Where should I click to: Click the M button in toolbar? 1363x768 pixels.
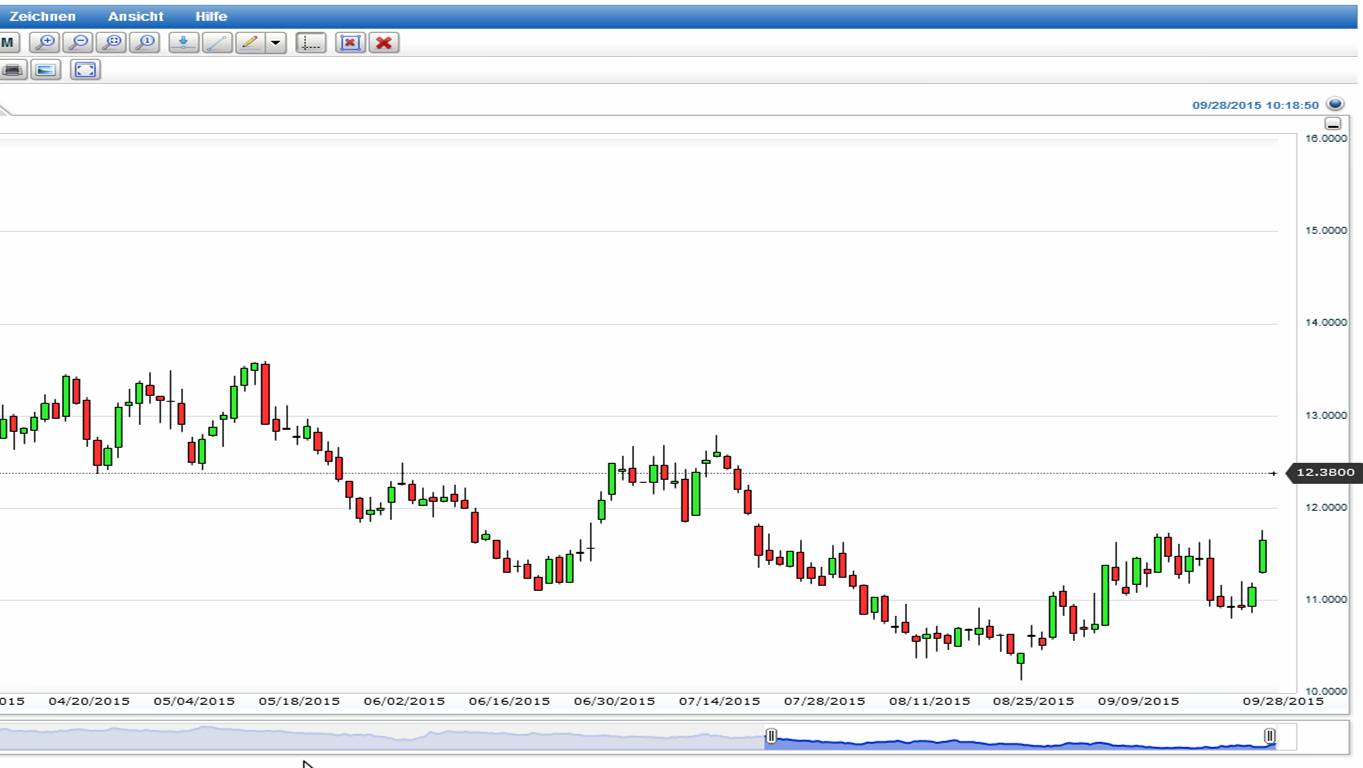[8, 42]
